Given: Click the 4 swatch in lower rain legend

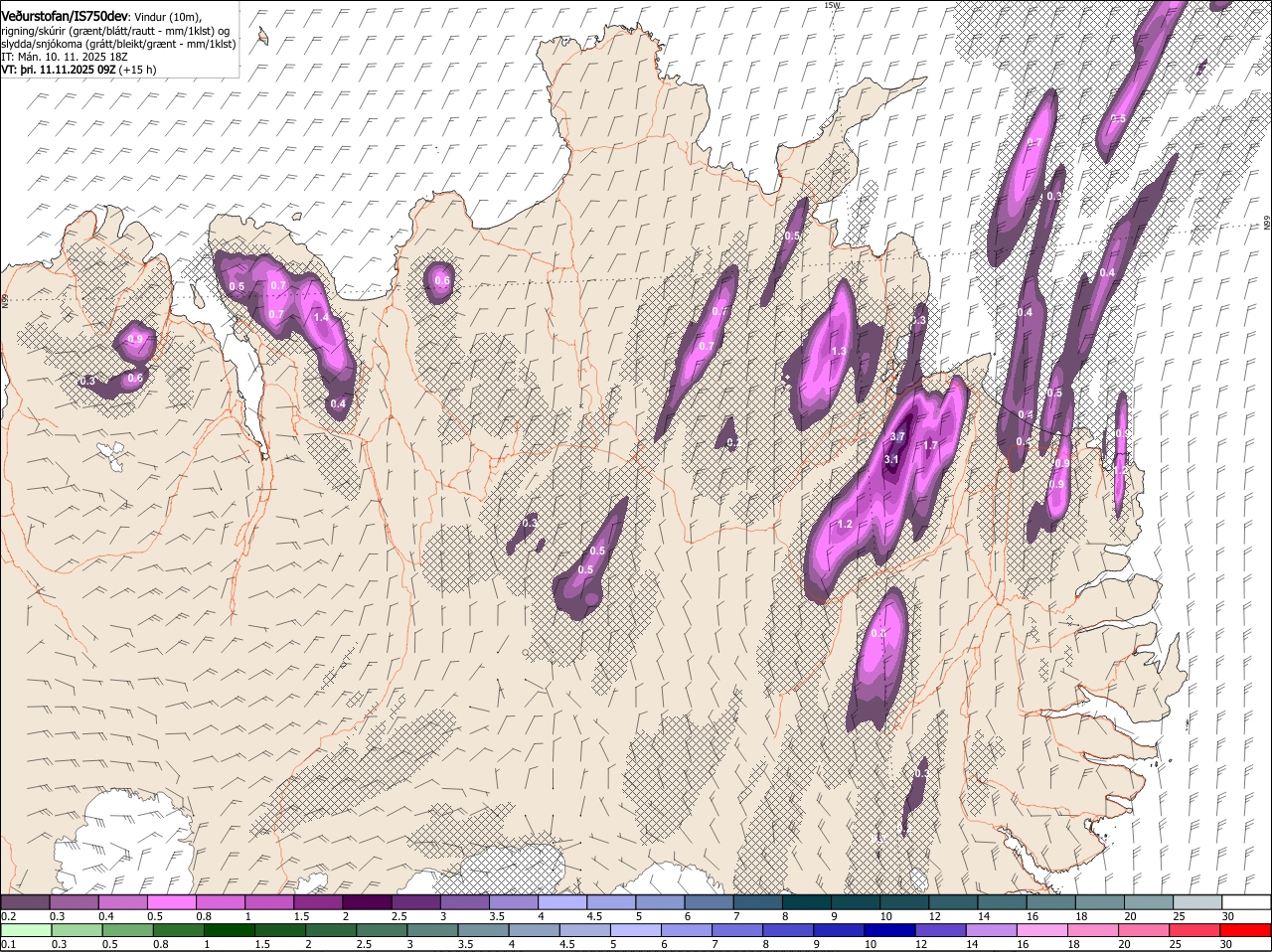Looking at the screenshot, I should [533, 930].
